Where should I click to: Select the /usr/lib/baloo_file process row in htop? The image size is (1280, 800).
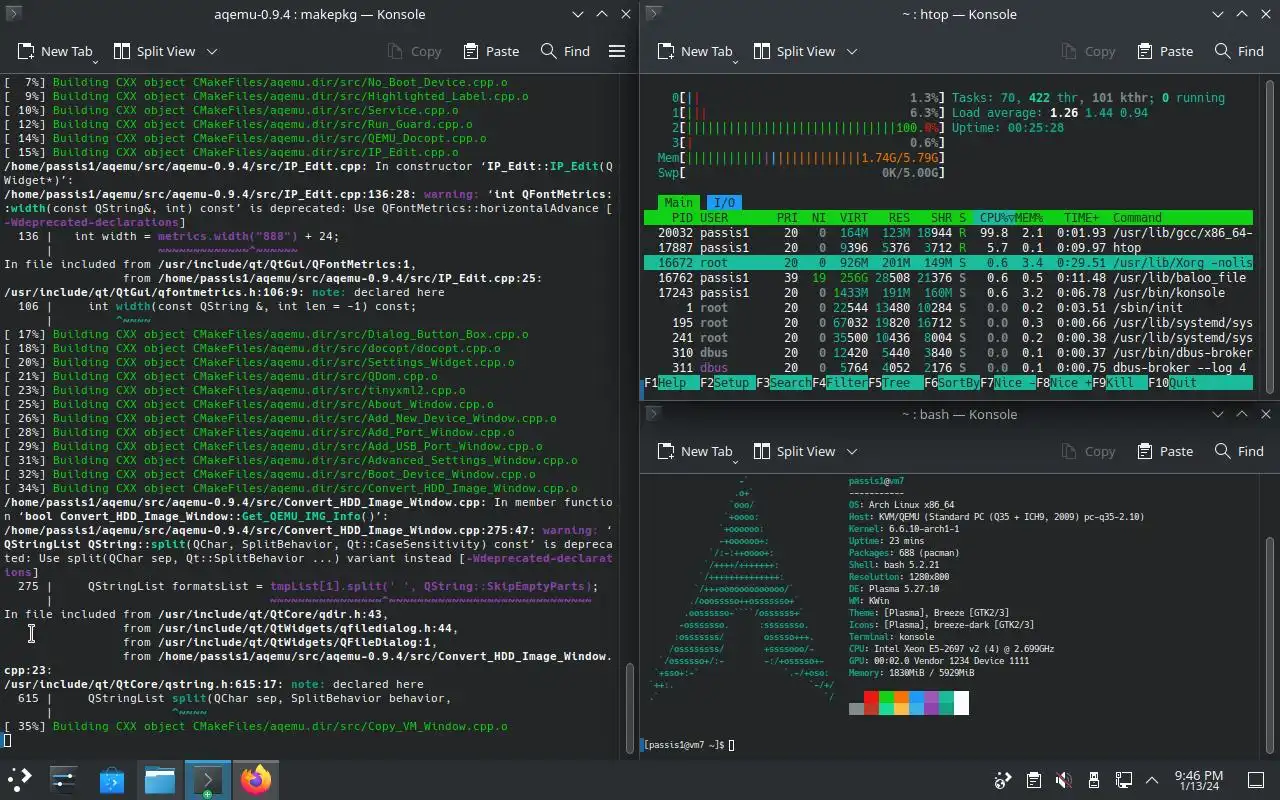point(948,277)
